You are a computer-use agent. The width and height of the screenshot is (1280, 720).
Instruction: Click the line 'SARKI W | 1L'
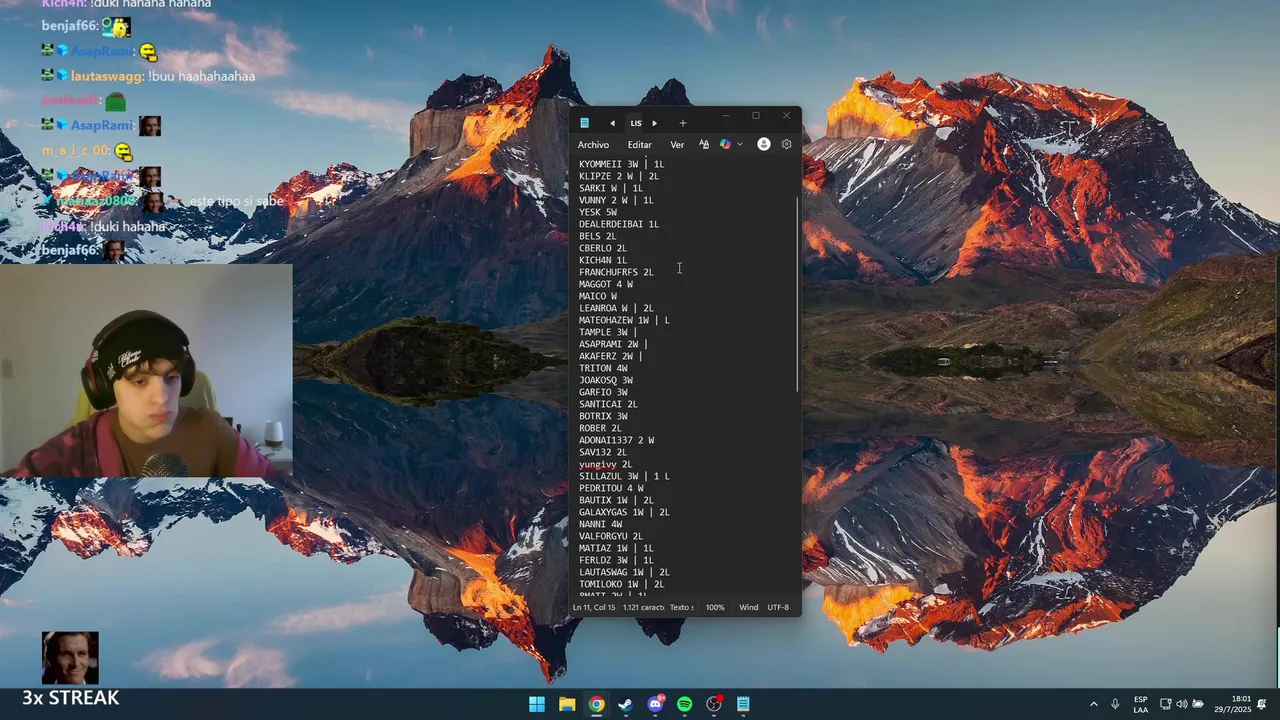[611, 188]
